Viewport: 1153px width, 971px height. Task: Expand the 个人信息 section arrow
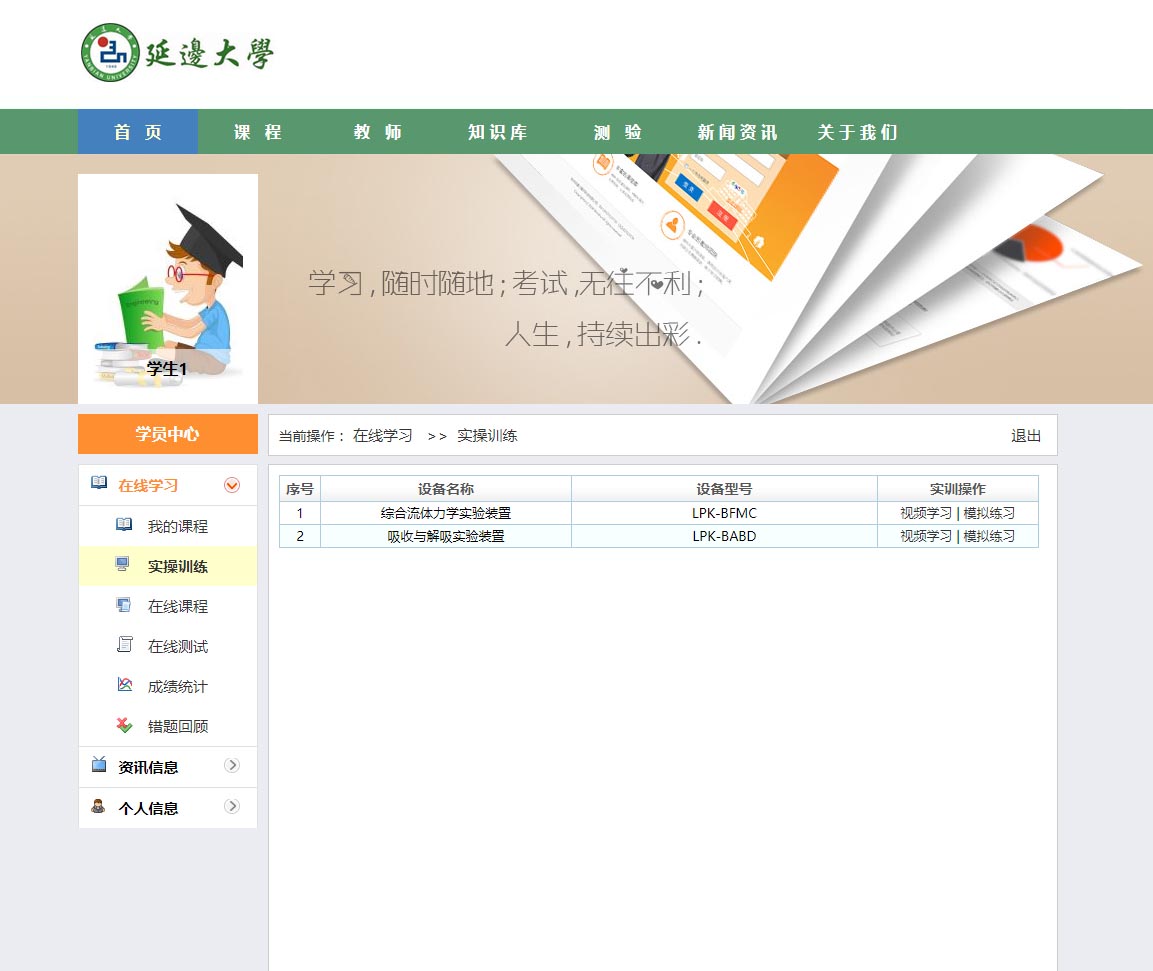(232, 806)
